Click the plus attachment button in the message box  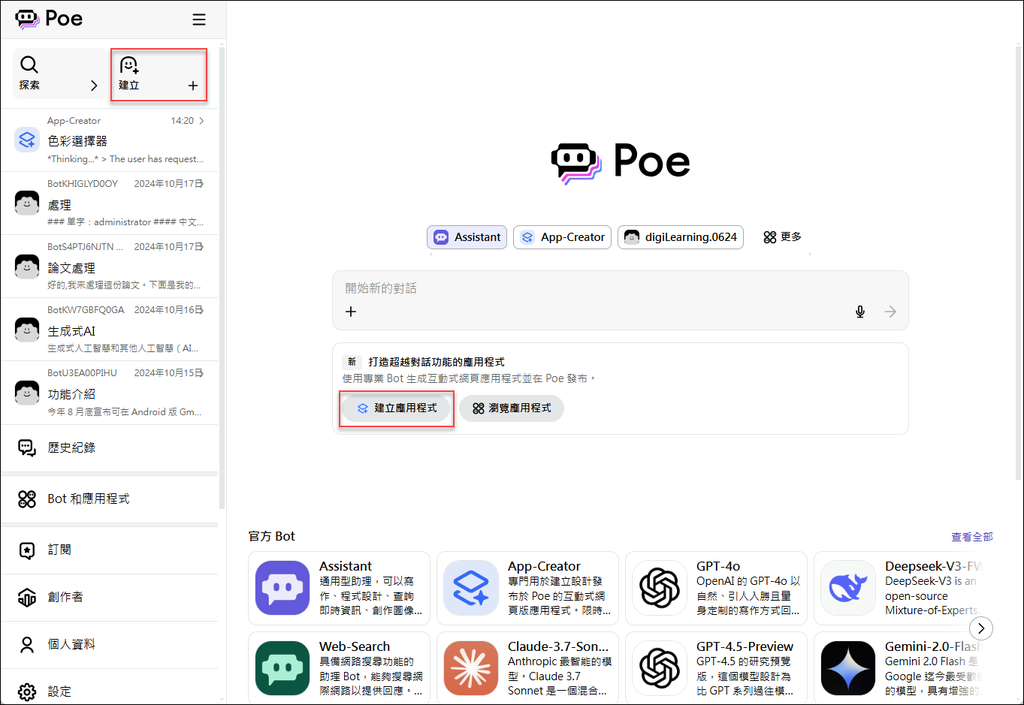[351, 312]
